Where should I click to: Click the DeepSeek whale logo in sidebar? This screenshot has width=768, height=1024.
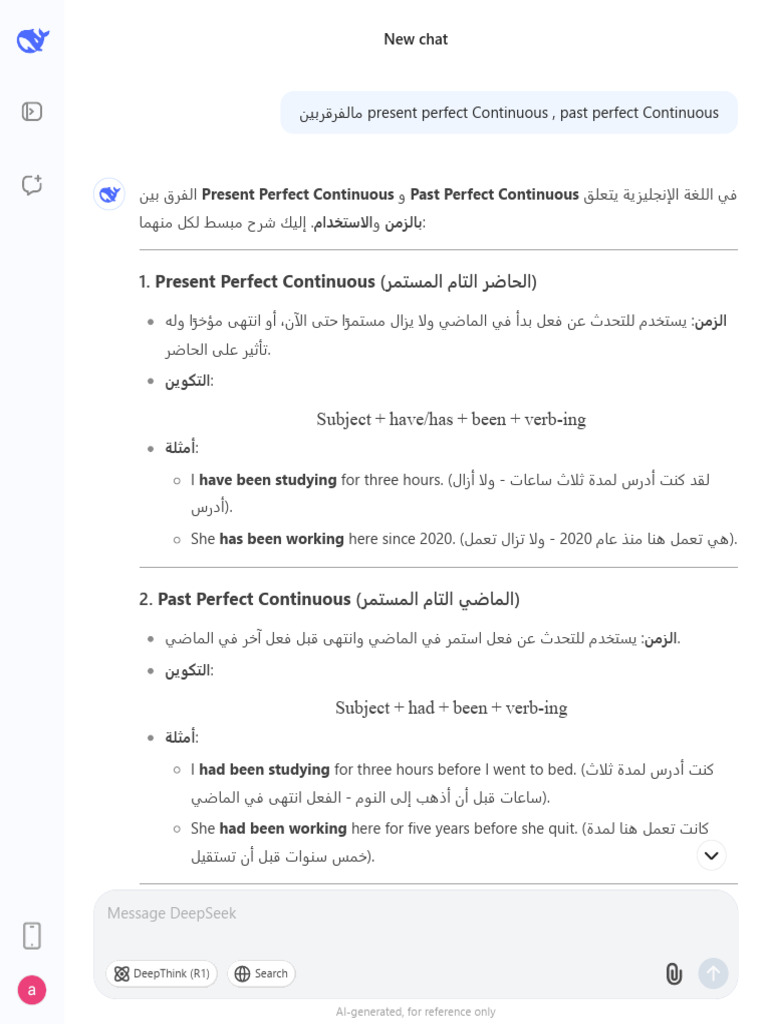tap(33, 41)
